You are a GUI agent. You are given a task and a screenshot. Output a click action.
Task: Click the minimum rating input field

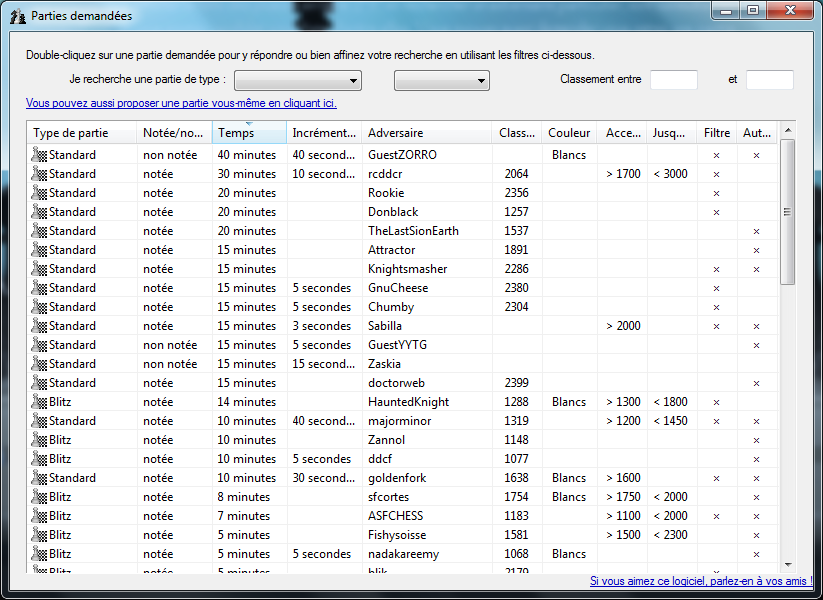coord(673,80)
